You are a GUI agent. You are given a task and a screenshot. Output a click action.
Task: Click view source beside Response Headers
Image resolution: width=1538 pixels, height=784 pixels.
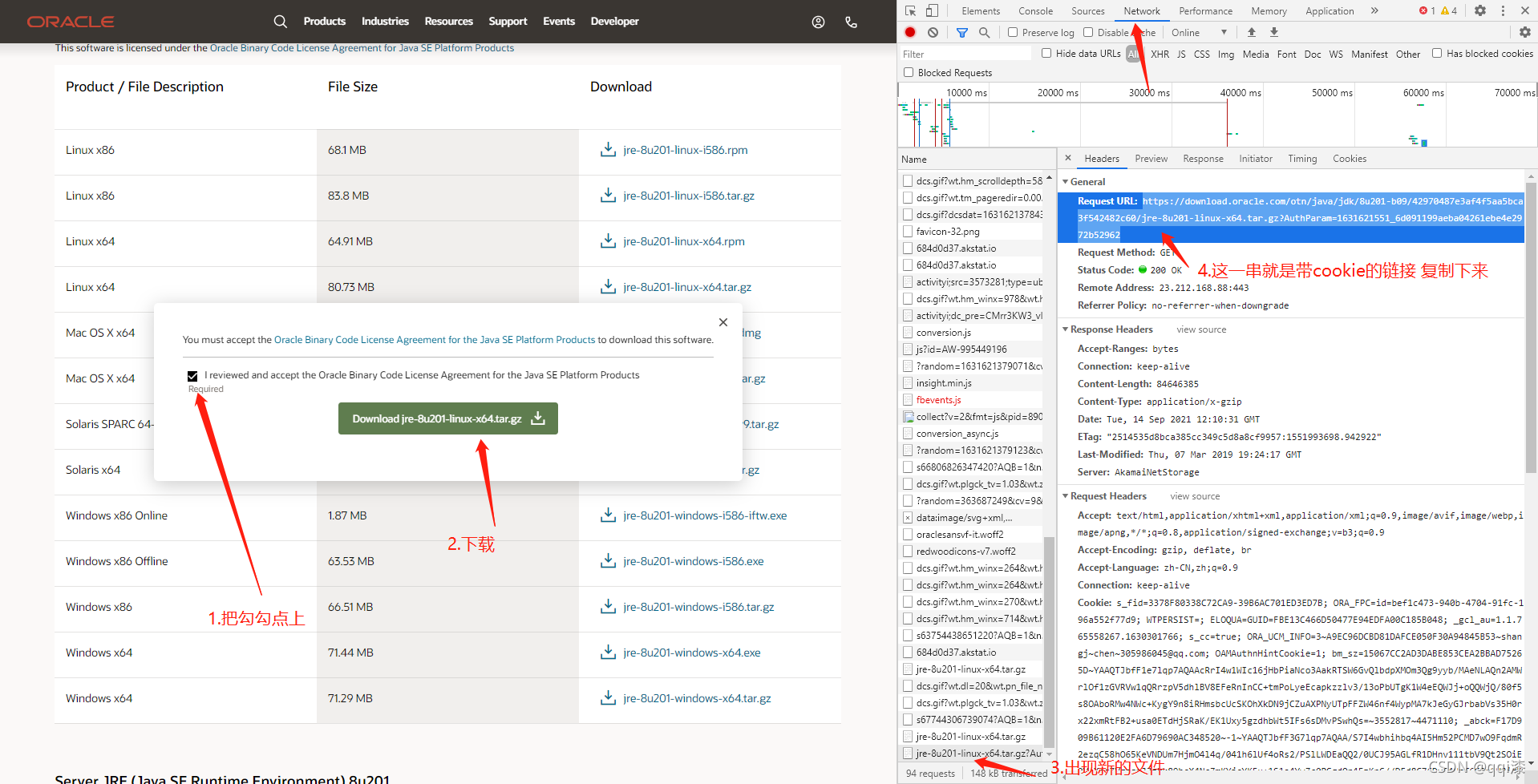tap(1201, 329)
